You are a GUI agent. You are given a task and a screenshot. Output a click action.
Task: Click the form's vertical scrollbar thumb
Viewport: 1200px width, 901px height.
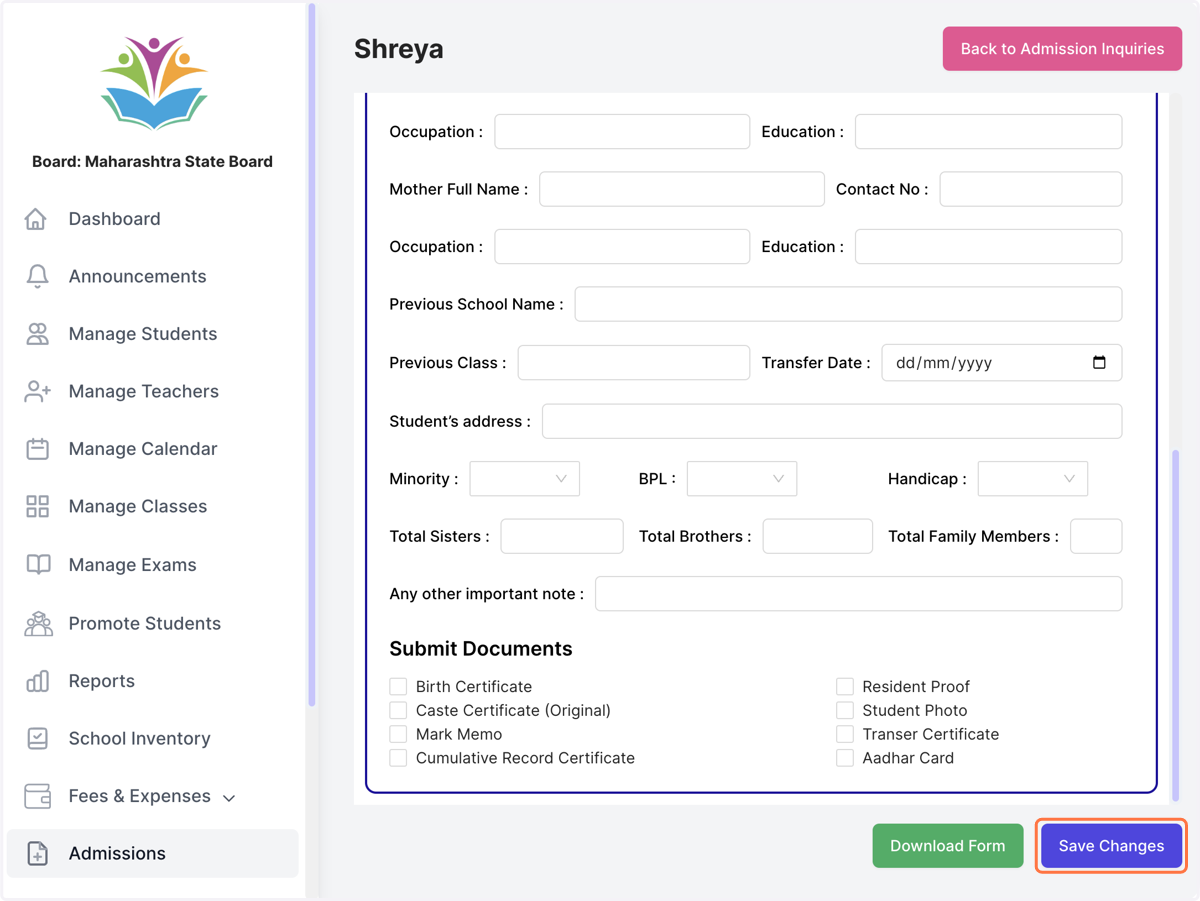coord(1175,624)
